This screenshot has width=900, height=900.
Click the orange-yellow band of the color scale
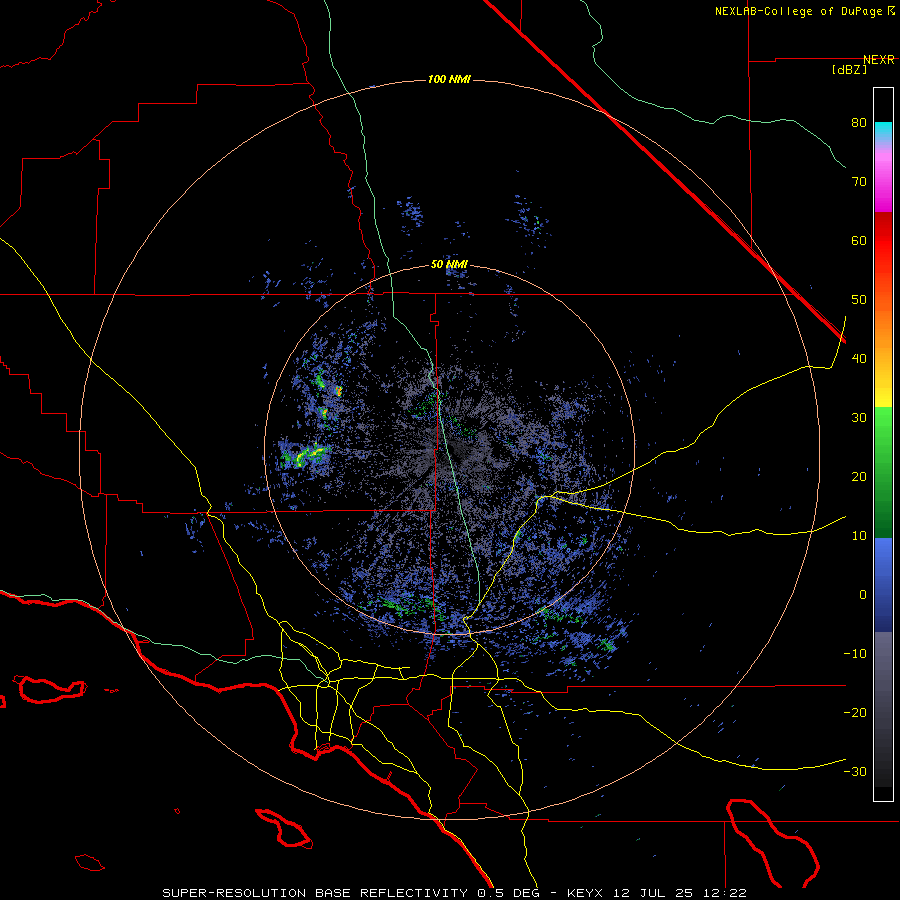tap(883, 350)
